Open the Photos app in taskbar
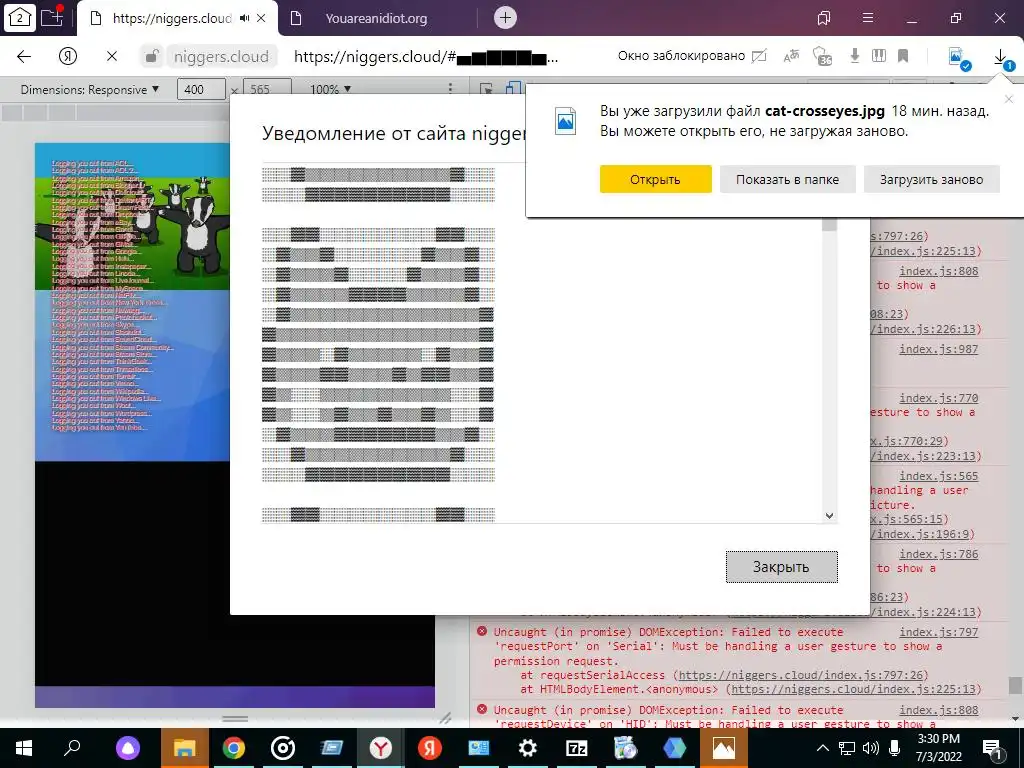This screenshot has width=1024, height=768. coord(724,748)
